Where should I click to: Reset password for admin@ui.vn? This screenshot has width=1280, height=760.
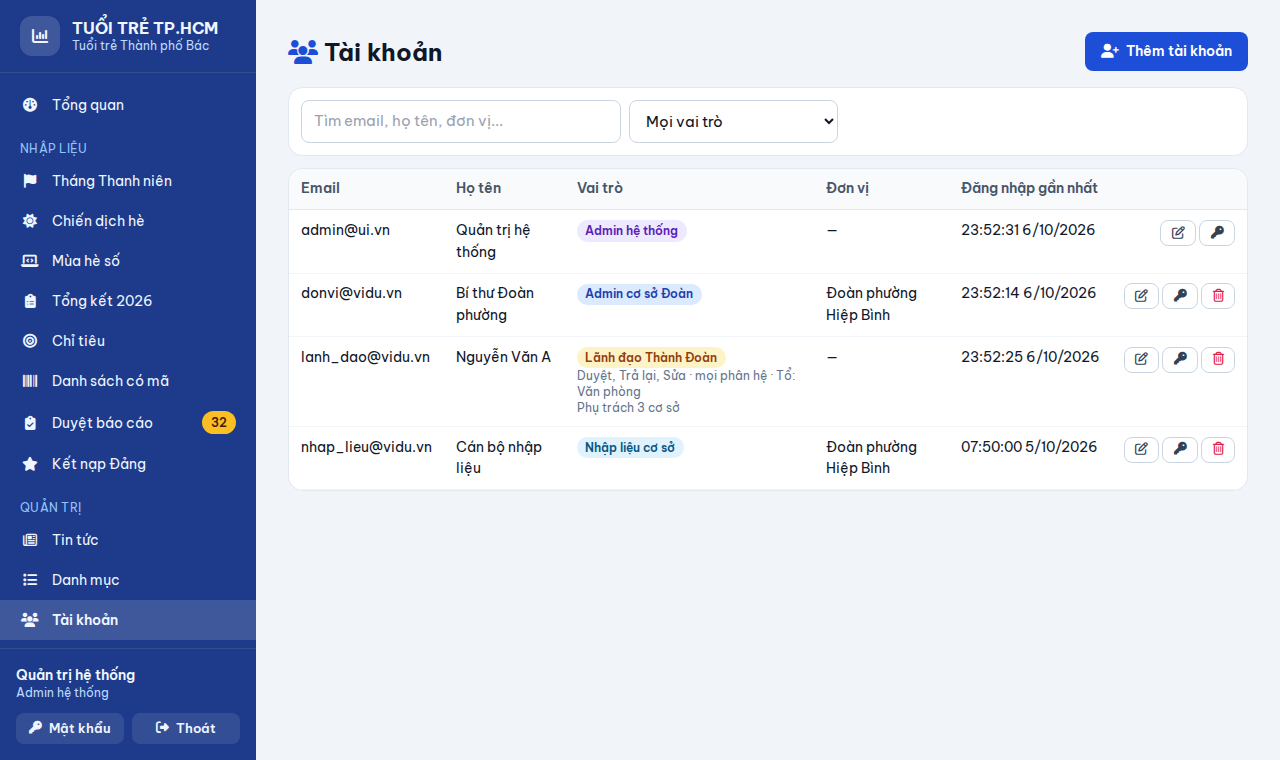coord(1217,233)
